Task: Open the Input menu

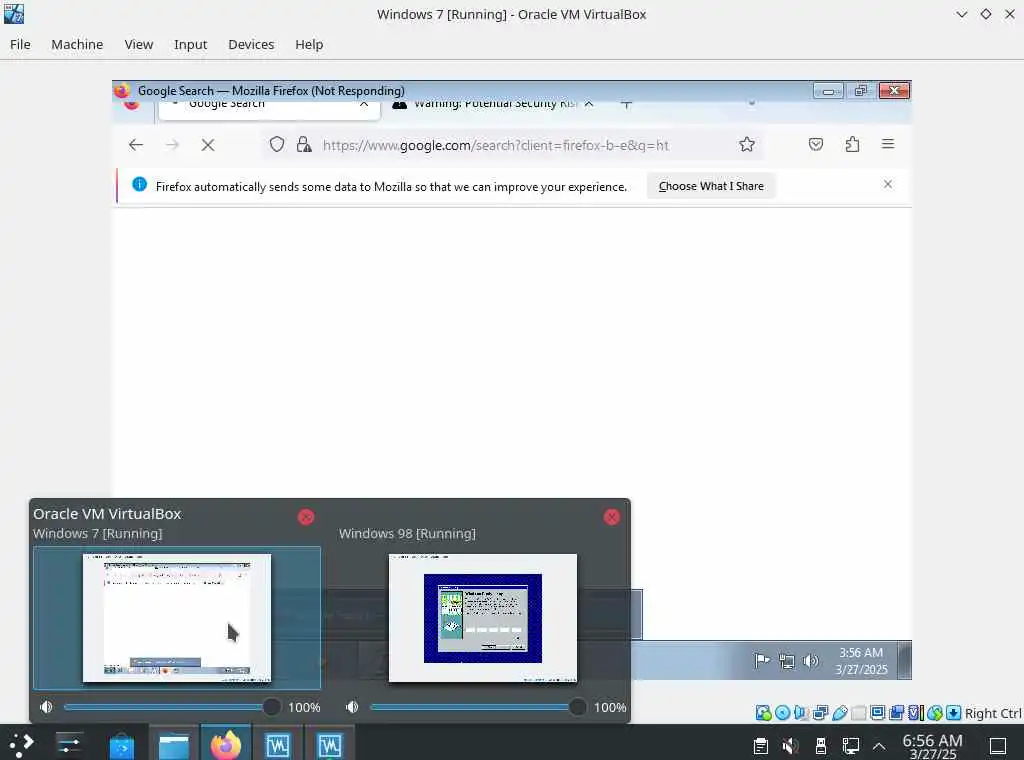Action: click(190, 44)
